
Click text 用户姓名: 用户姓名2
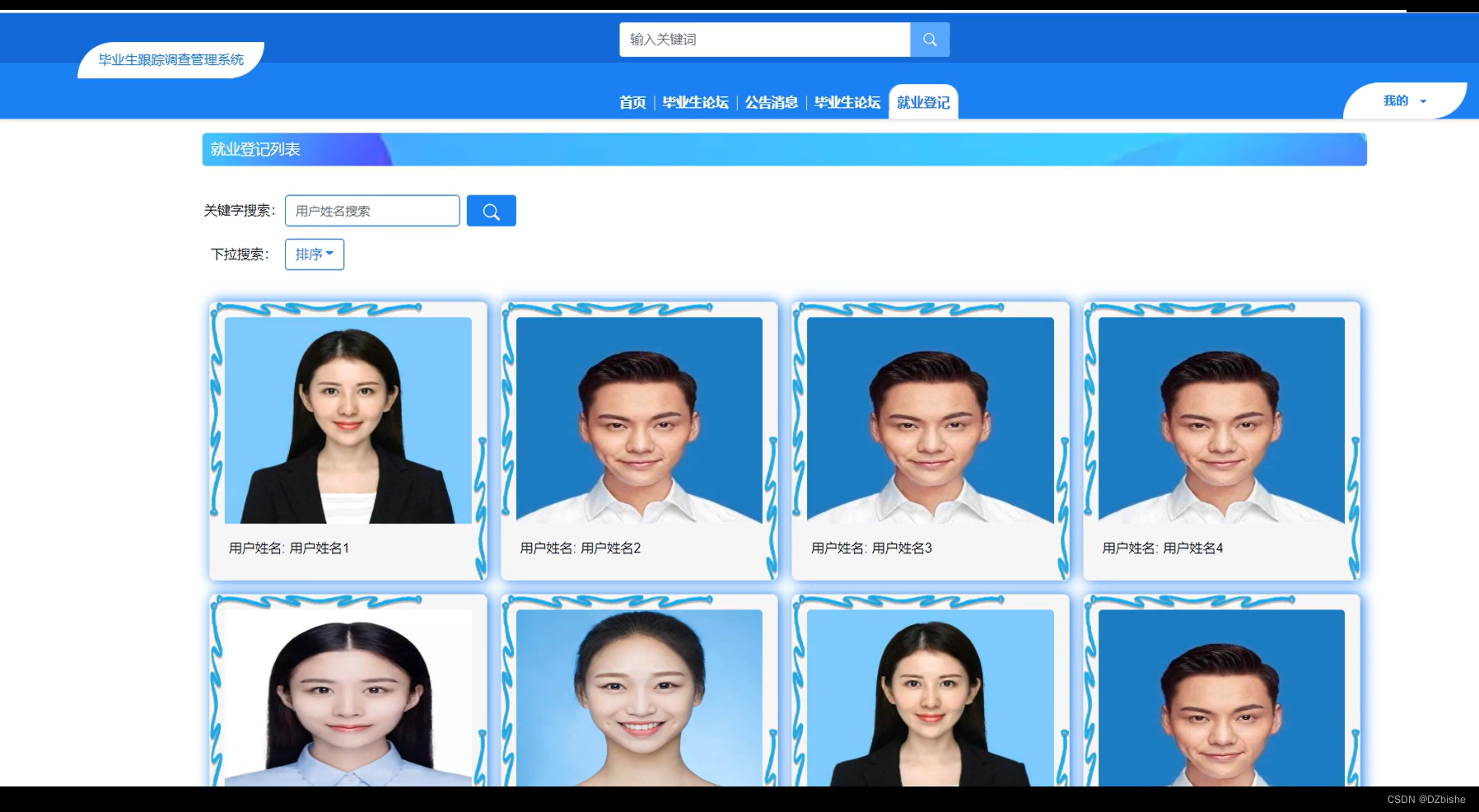pos(581,548)
